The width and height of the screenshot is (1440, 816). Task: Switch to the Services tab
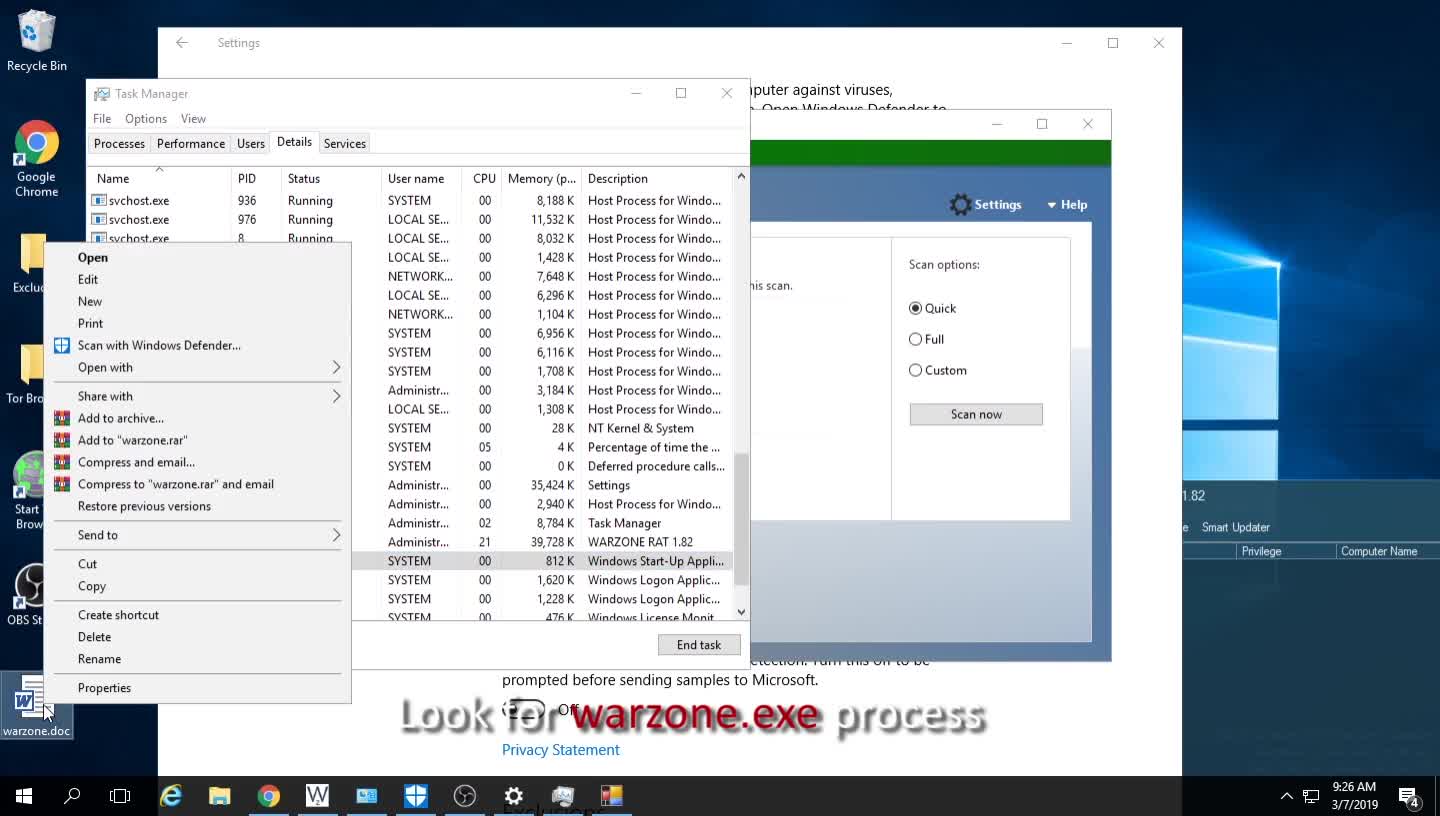coord(345,144)
